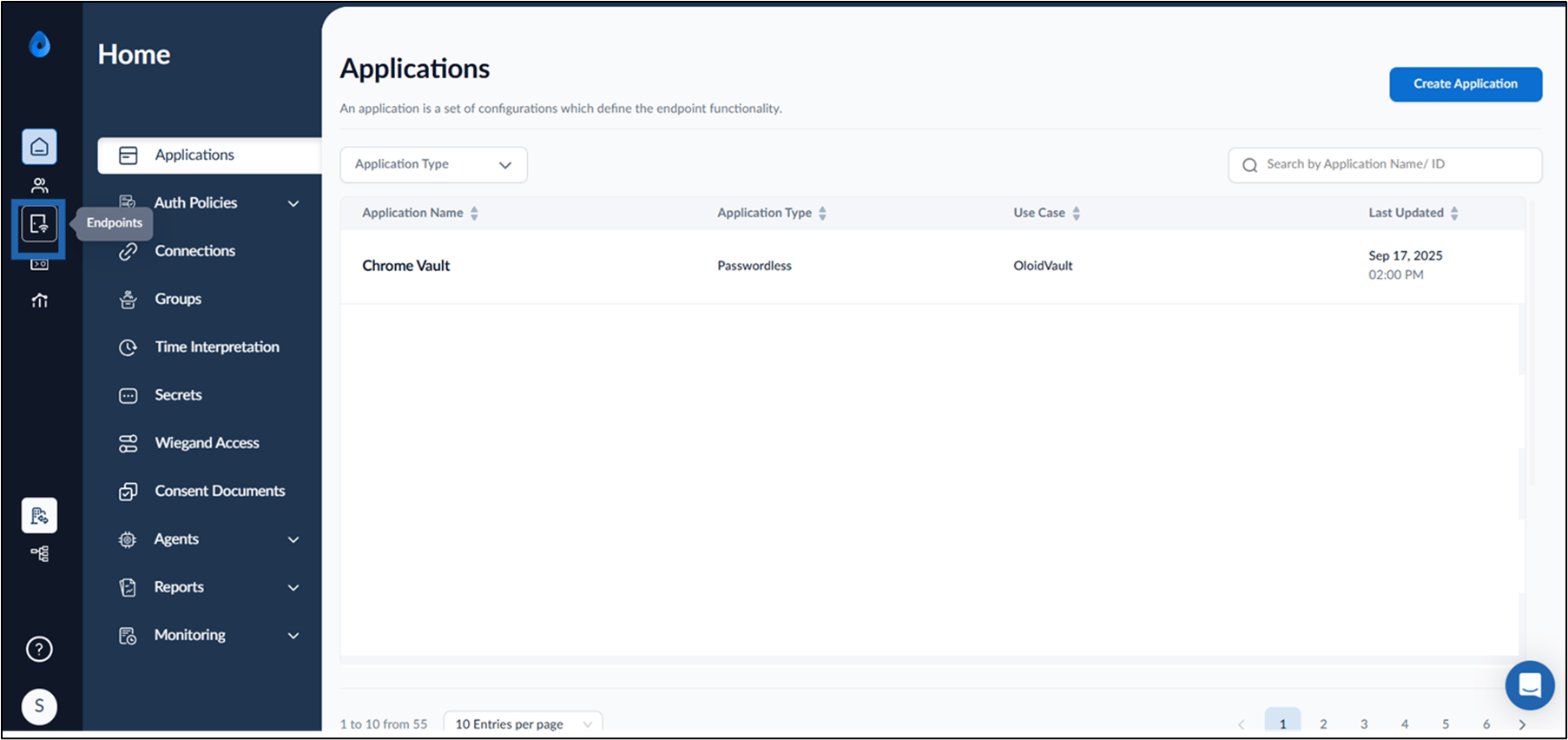Go to page 3 of results

[x=1364, y=723]
